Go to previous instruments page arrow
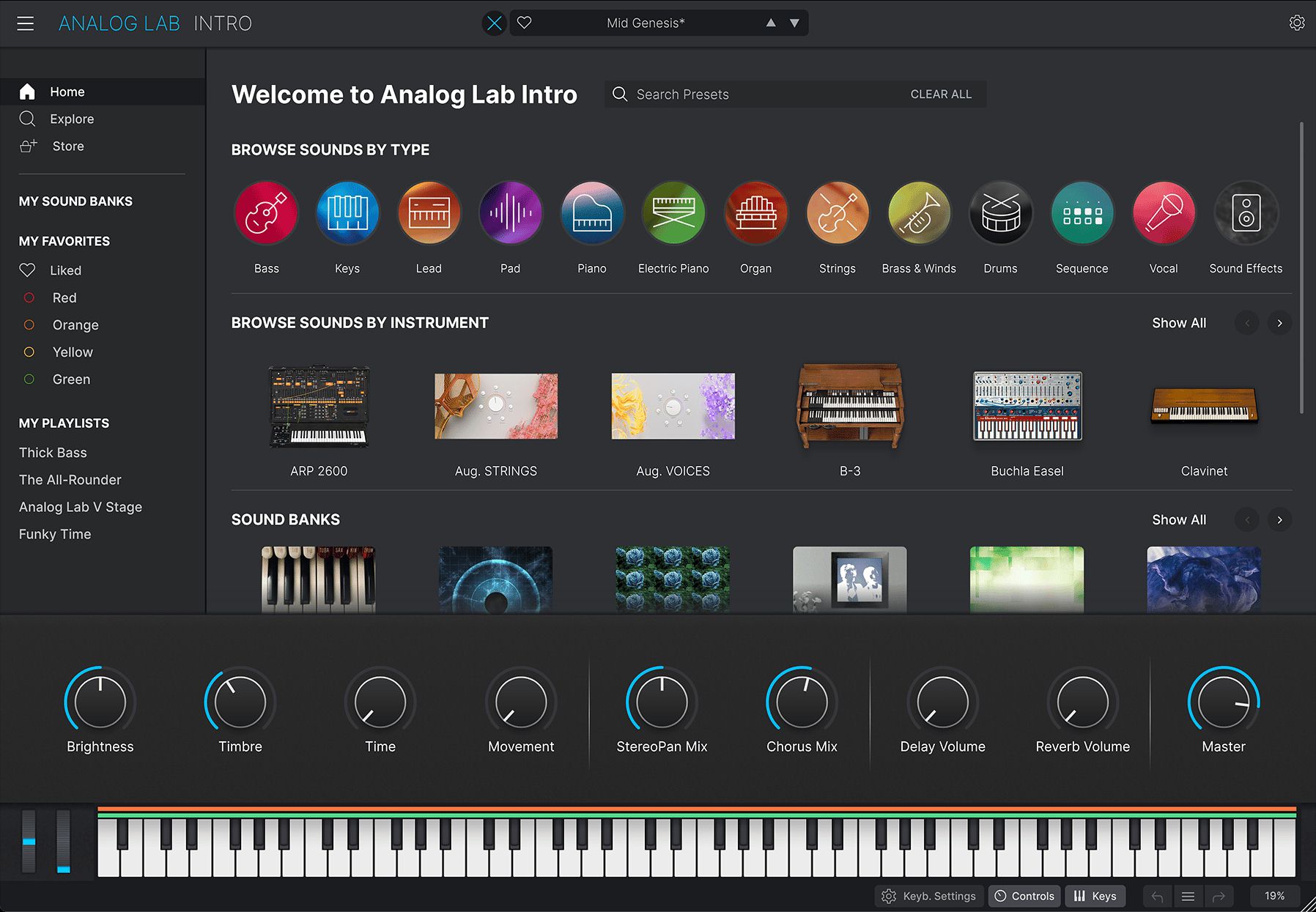 click(1247, 323)
